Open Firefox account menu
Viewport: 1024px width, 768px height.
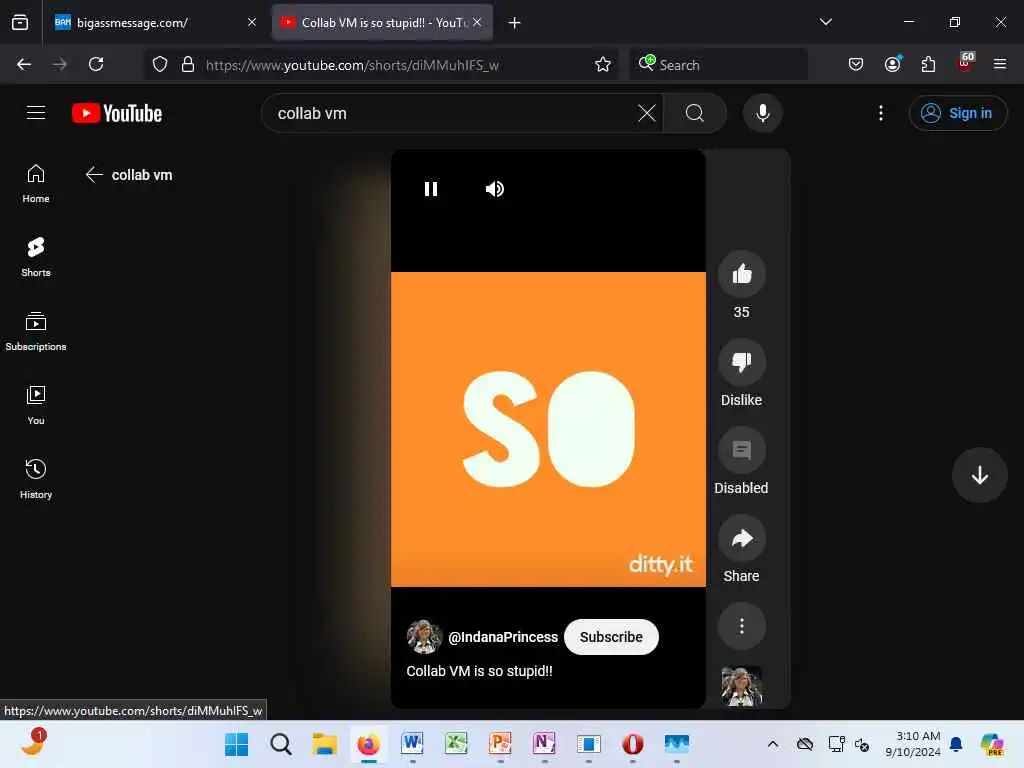click(x=892, y=64)
